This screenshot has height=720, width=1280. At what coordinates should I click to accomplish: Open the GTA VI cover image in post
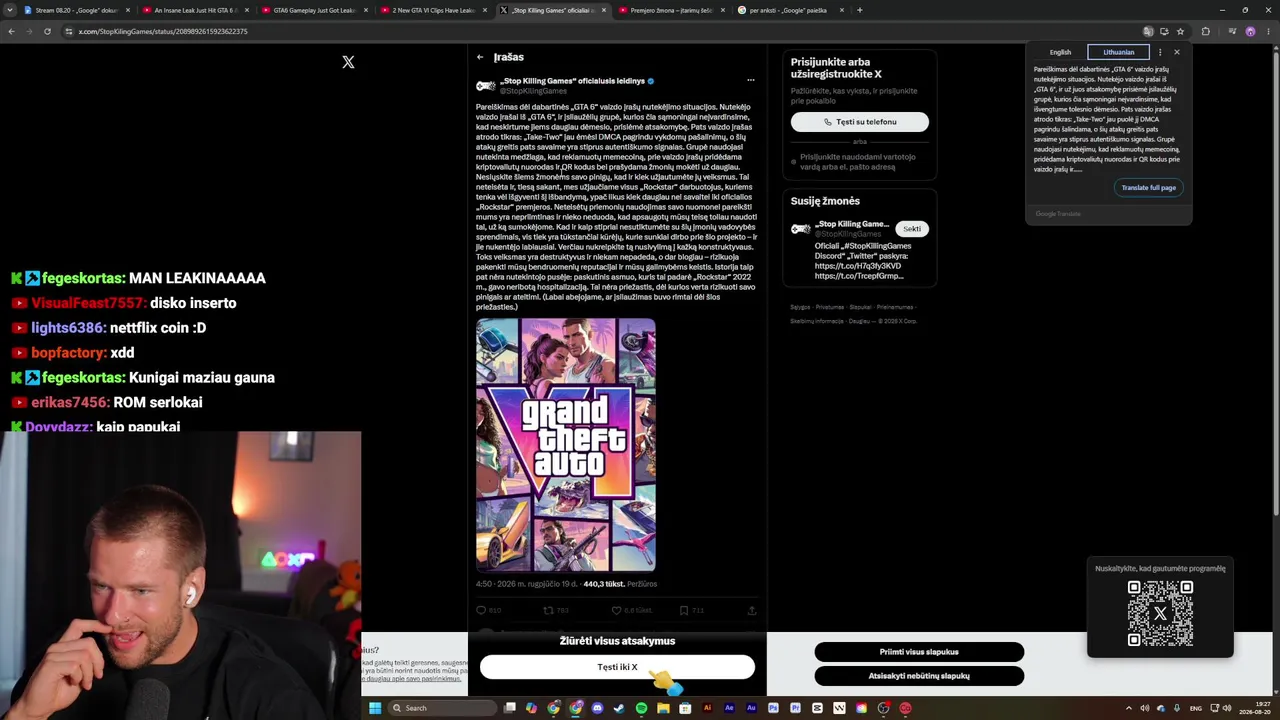click(565, 445)
